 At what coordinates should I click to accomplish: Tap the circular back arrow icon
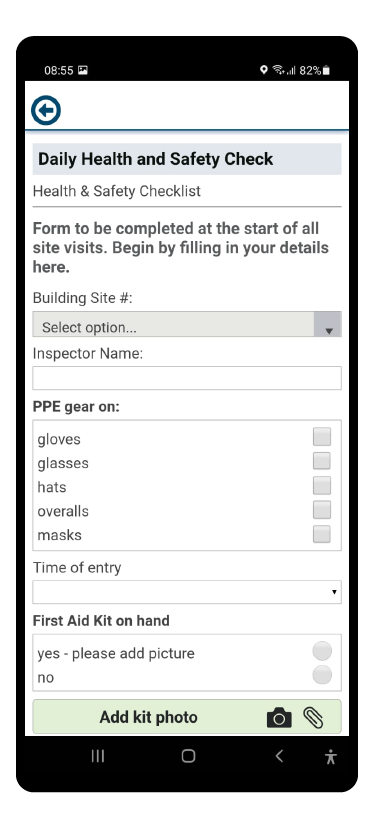click(46, 110)
